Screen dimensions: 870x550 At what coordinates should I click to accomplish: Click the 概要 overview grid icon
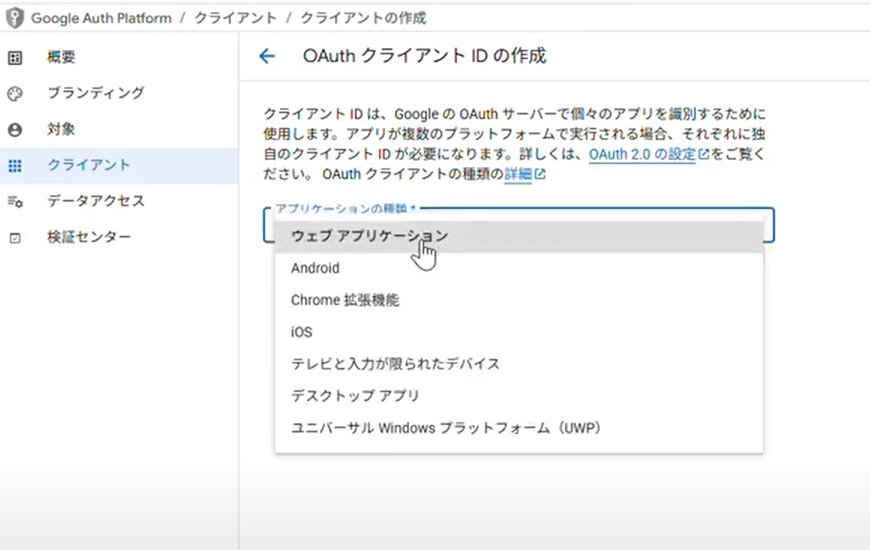(x=15, y=57)
